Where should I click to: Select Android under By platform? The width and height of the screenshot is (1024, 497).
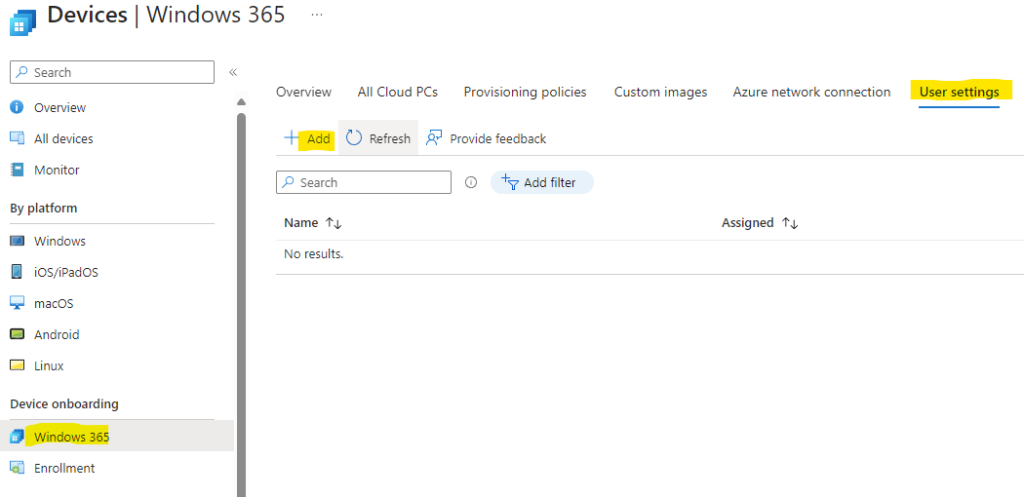[56, 334]
